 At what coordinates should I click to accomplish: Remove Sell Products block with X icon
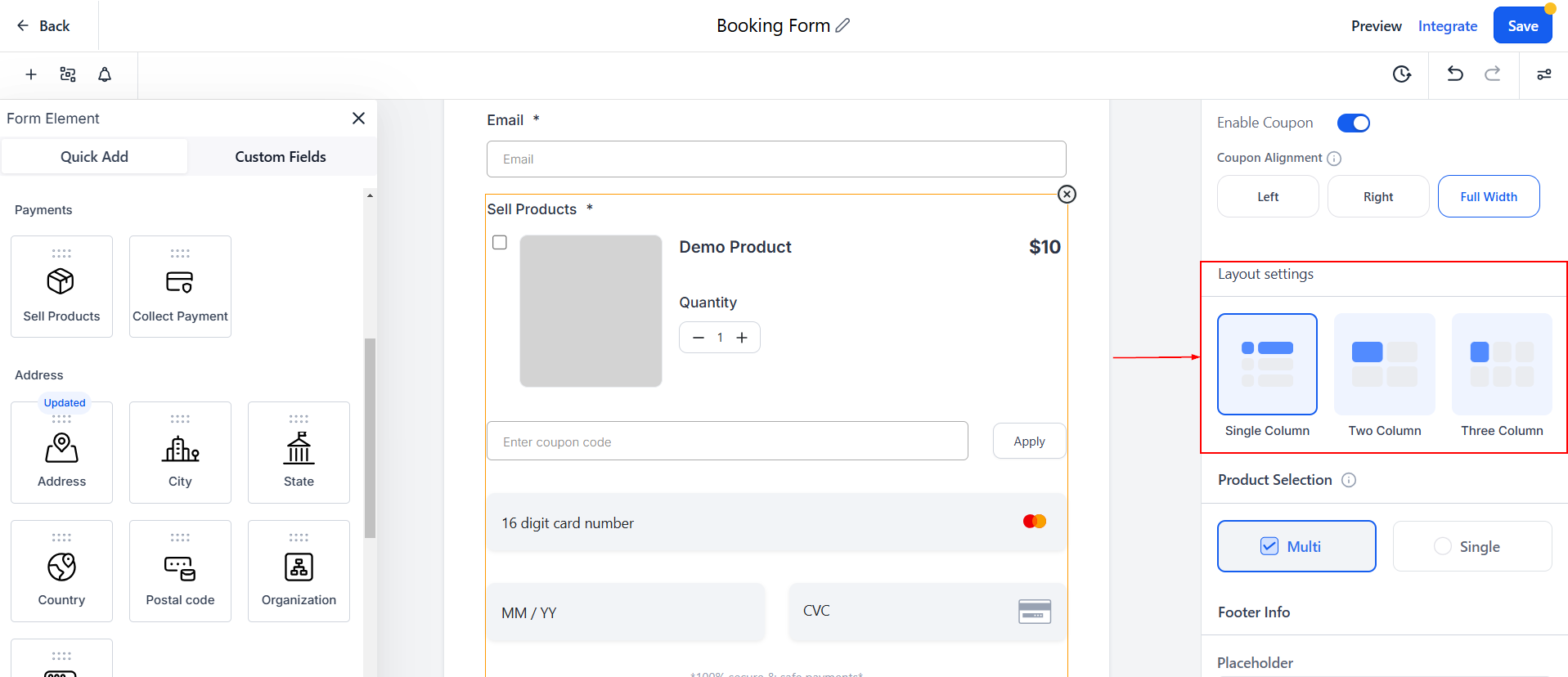click(1067, 194)
